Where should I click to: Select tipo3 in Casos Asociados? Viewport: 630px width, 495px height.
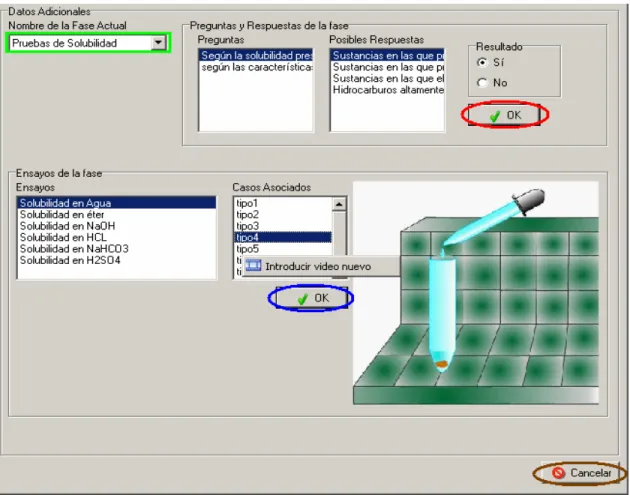(283, 226)
